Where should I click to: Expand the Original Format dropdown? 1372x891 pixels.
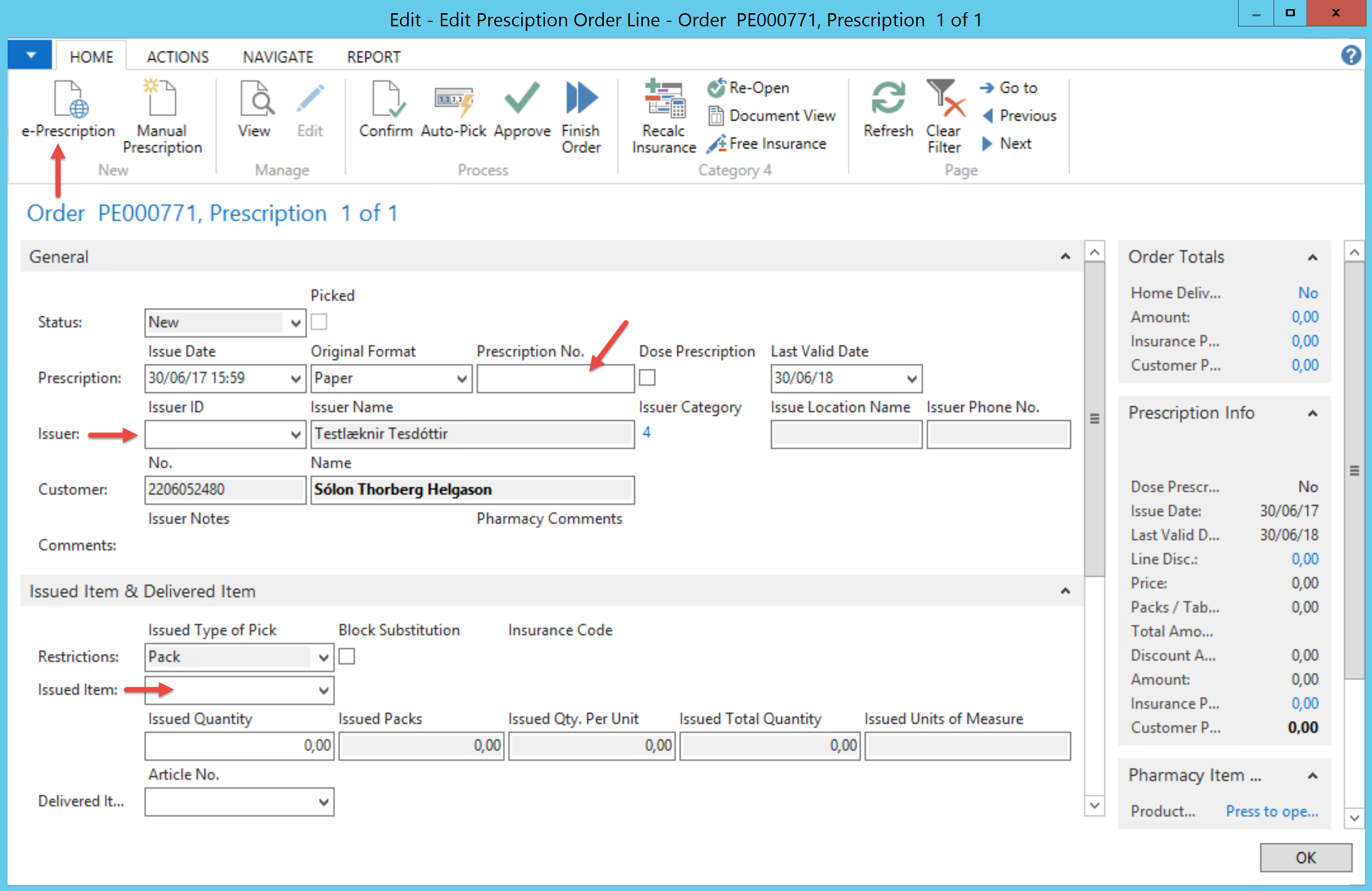461,379
